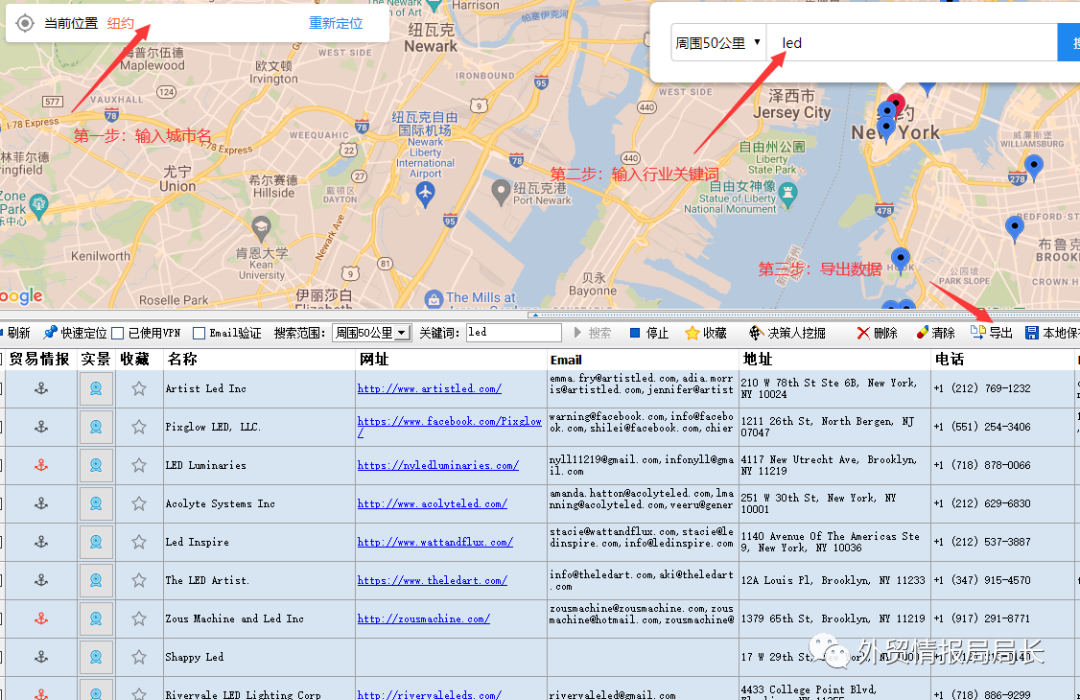The width and height of the screenshot is (1080, 700).
Task: Open street view for LED Luminaries
Action: point(96,466)
